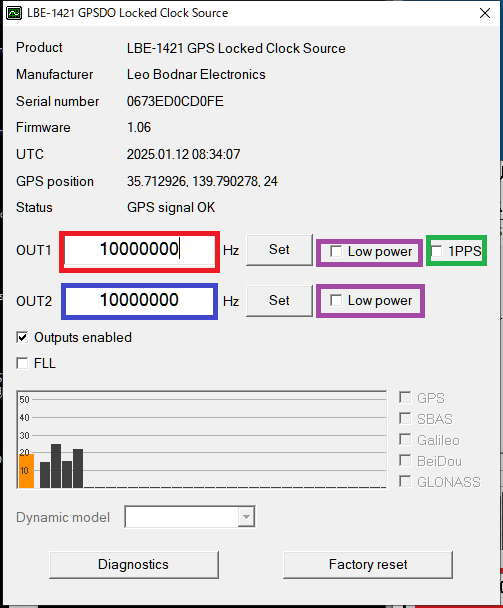Click the OUT2 frequency input field
The height and width of the screenshot is (608, 503).
(x=140, y=301)
